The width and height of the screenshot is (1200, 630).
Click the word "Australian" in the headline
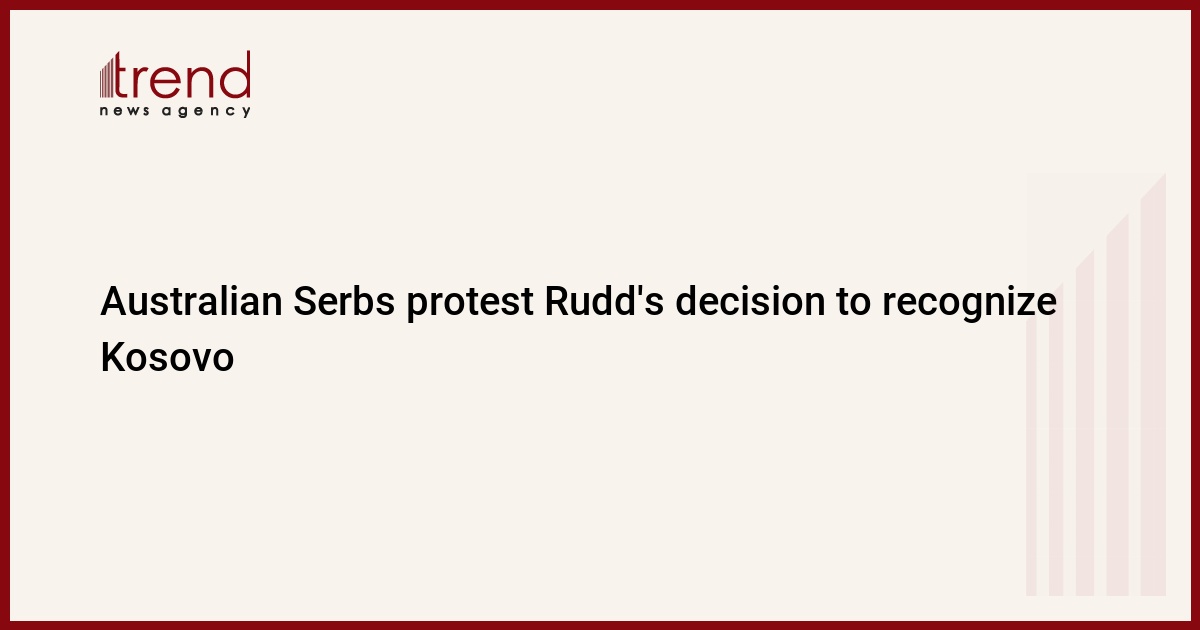pos(191,302)
